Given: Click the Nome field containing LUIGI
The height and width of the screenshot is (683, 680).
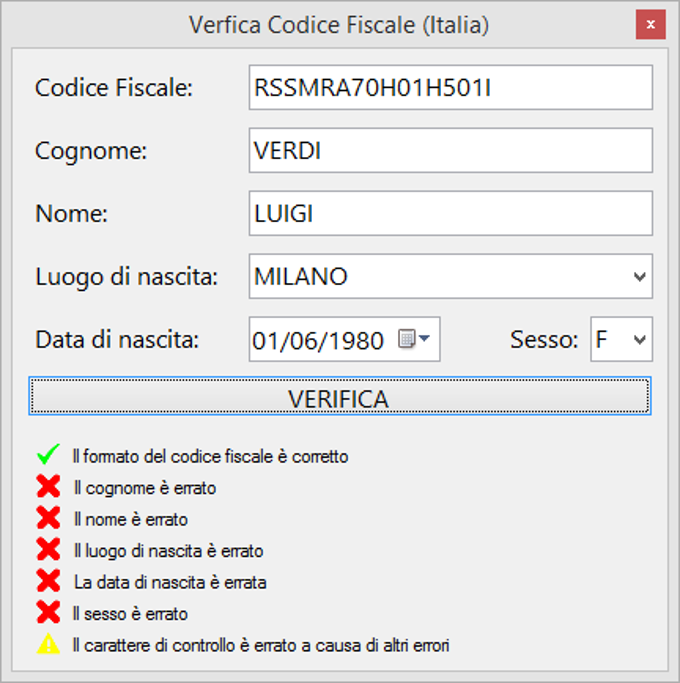Looking at the screenshot, I should [450, 213].
